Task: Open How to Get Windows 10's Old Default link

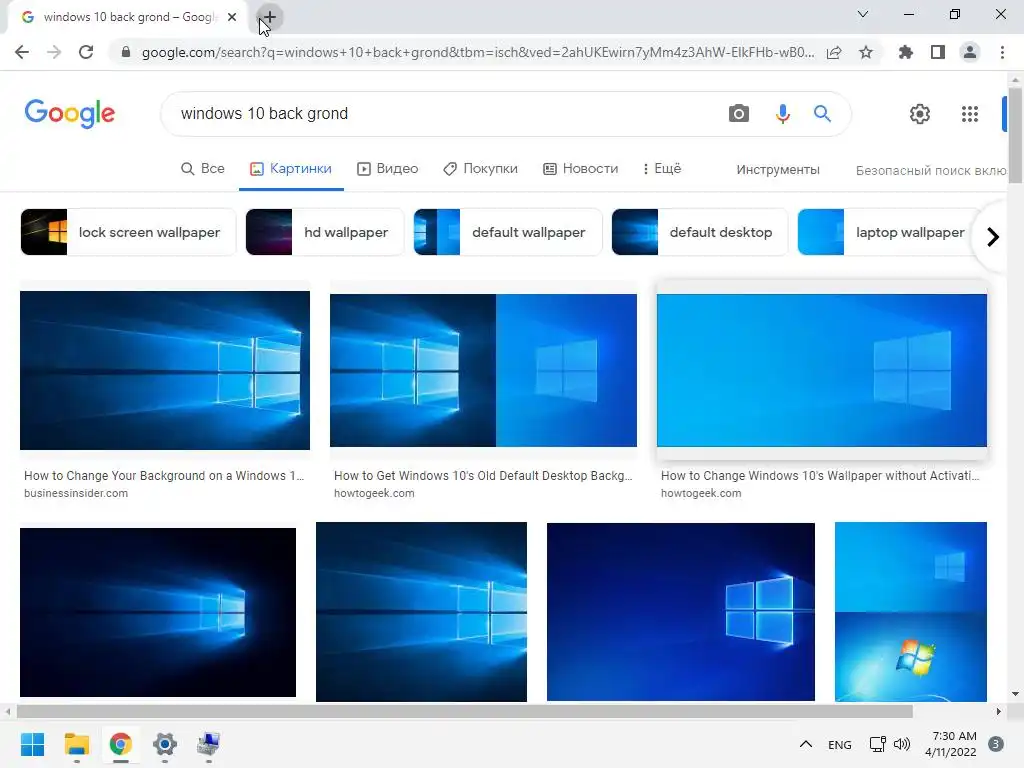Action: [483, 475]
